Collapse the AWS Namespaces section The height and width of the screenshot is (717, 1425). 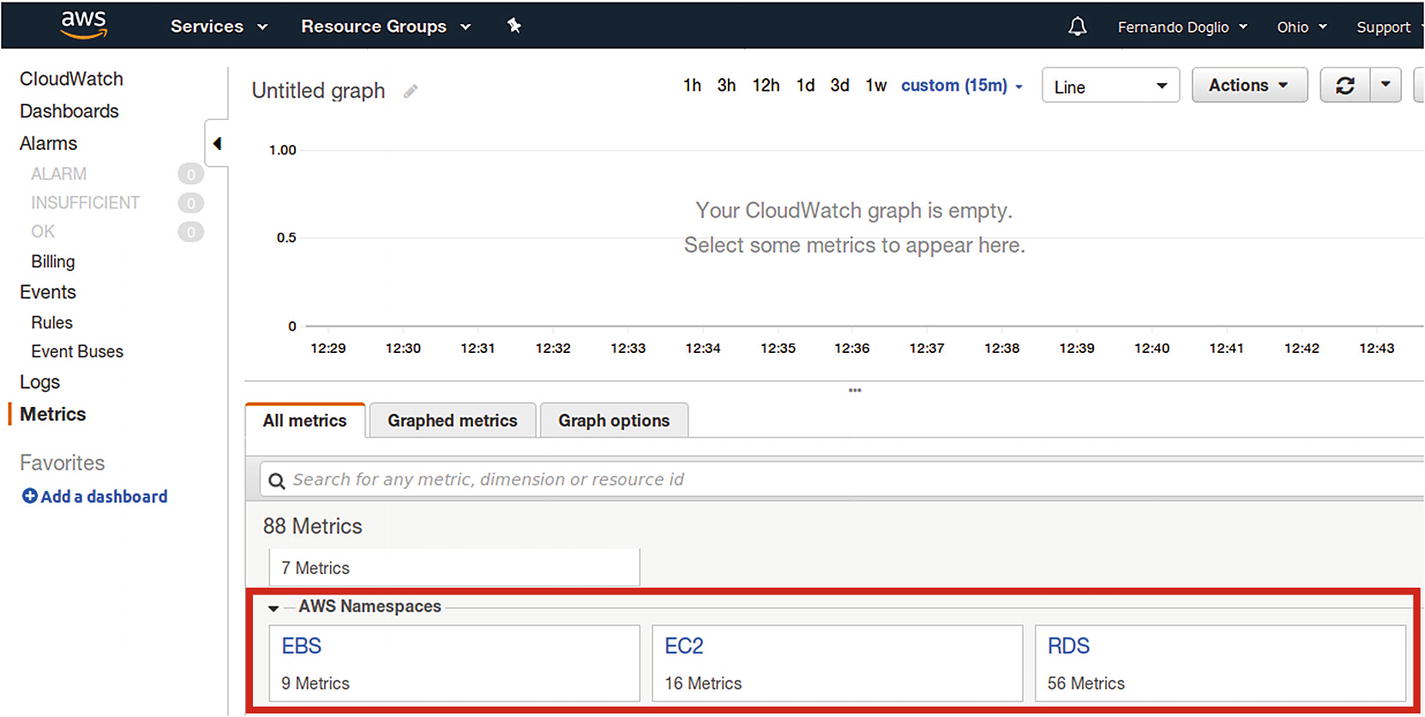pyautogui.click(x=273, y=608)
